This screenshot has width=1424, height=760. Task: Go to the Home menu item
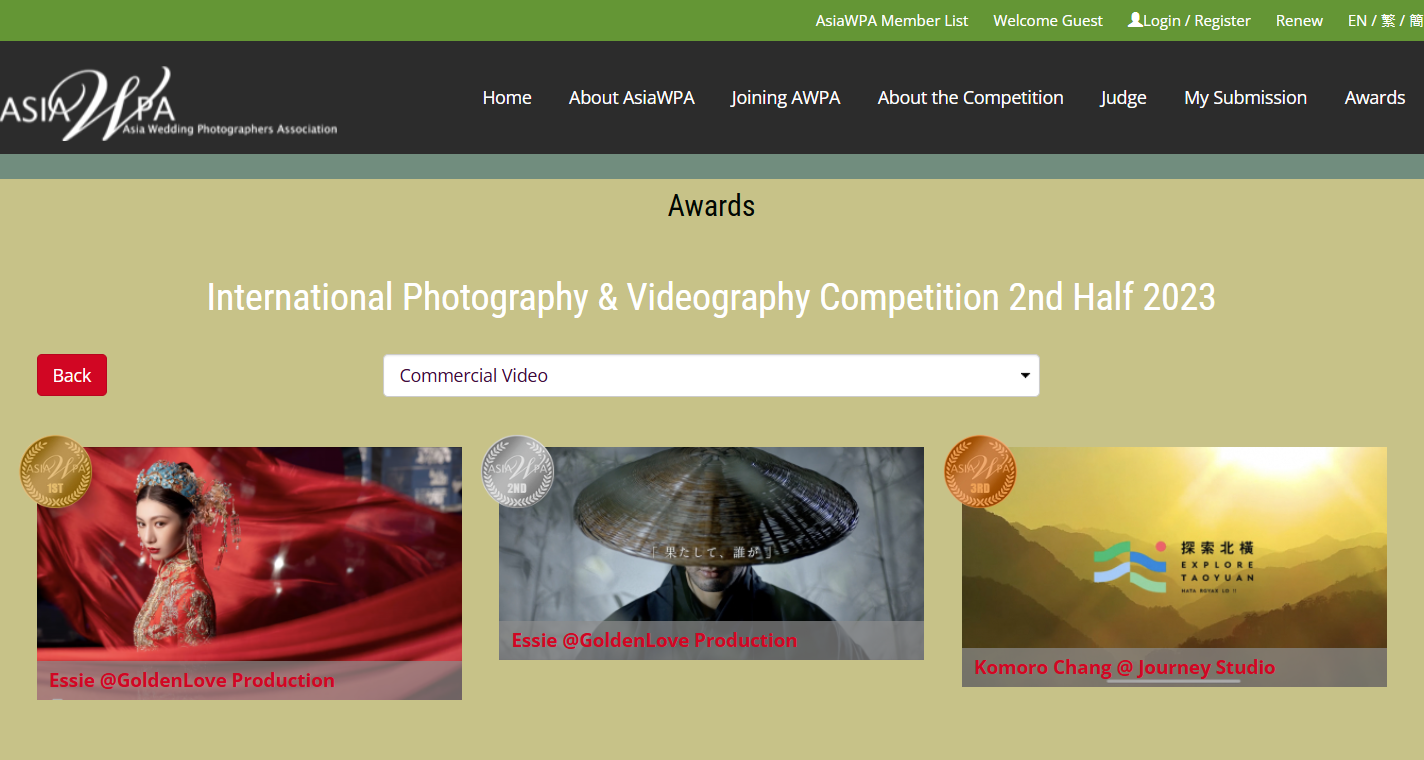click(507, 97)
